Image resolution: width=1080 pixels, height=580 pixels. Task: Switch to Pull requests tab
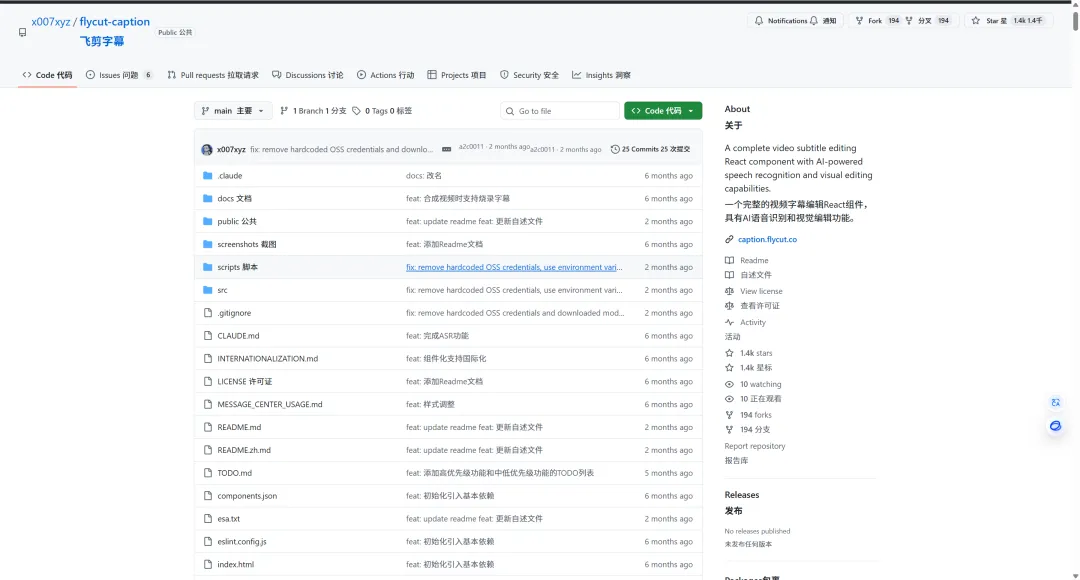[x=213, y=75]
